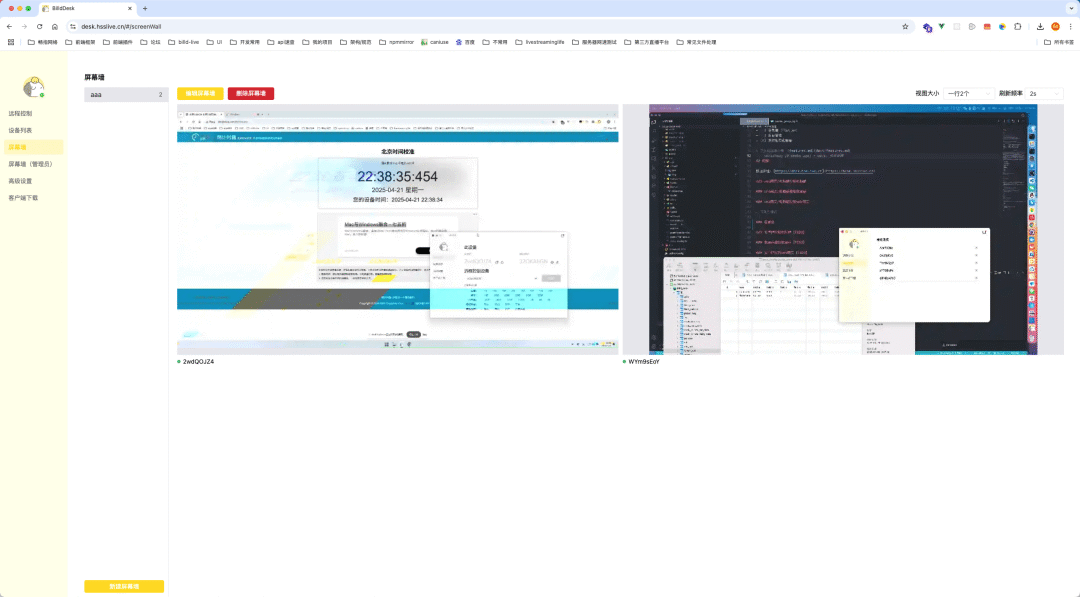Screen dimensions: 1080x597
Task: Open the 所有书签 folder at far right
Action: pyautogui.click(x=1059, y=42)
